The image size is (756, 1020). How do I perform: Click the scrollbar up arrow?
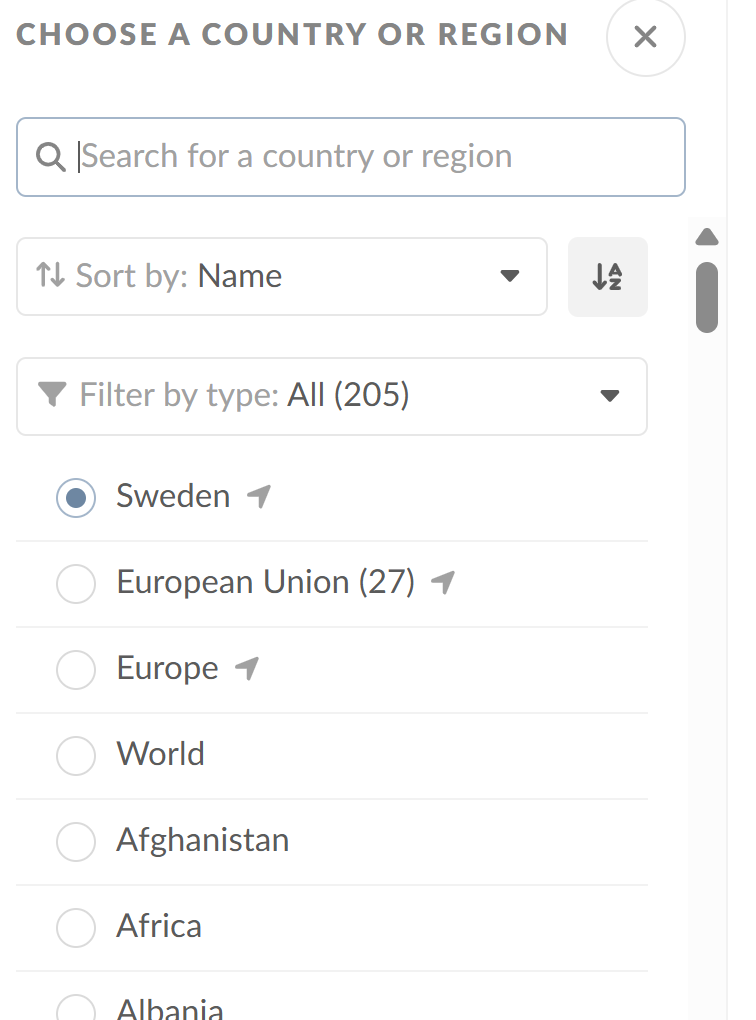[707, 237]
